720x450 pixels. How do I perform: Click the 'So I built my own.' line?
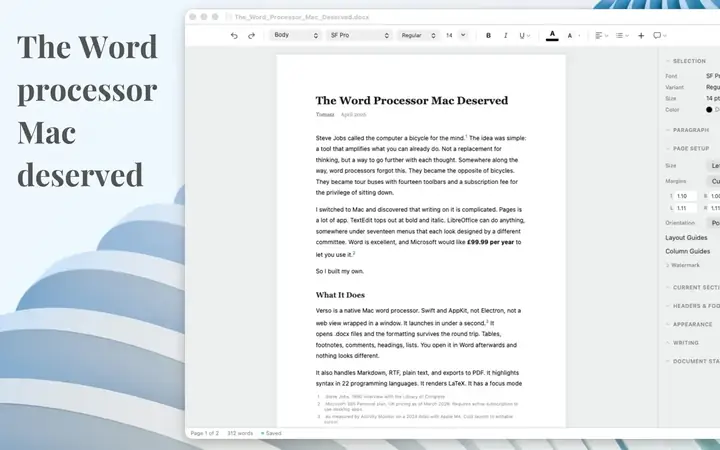(339, 271)
